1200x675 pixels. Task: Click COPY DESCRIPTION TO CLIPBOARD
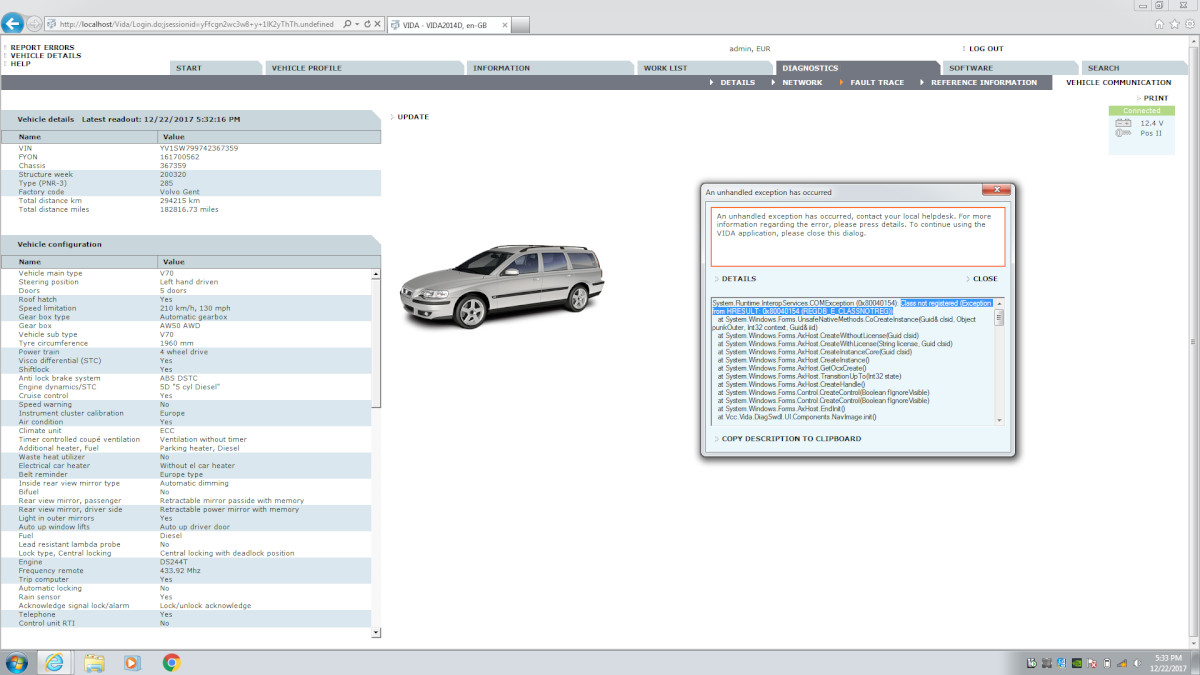(x=790, y=439)
